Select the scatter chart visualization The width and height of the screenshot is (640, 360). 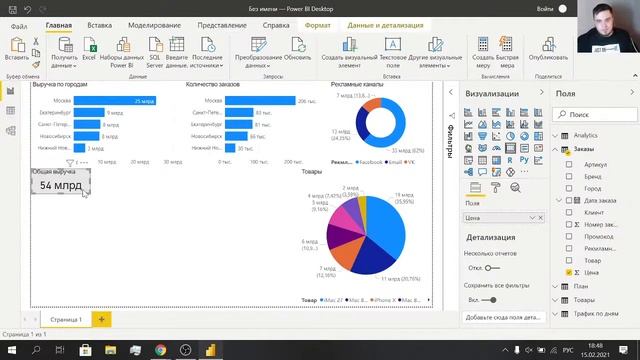click(x=496, y=136)
